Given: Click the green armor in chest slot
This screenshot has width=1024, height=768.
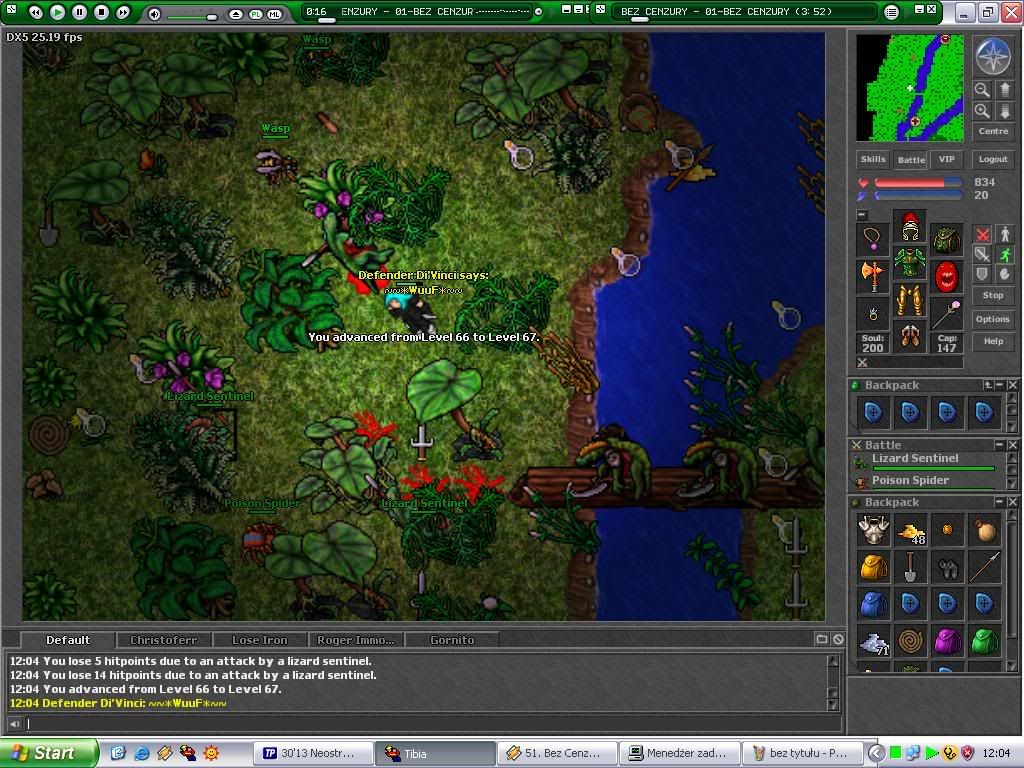Looking at the screenshot, I should [910, 263].
